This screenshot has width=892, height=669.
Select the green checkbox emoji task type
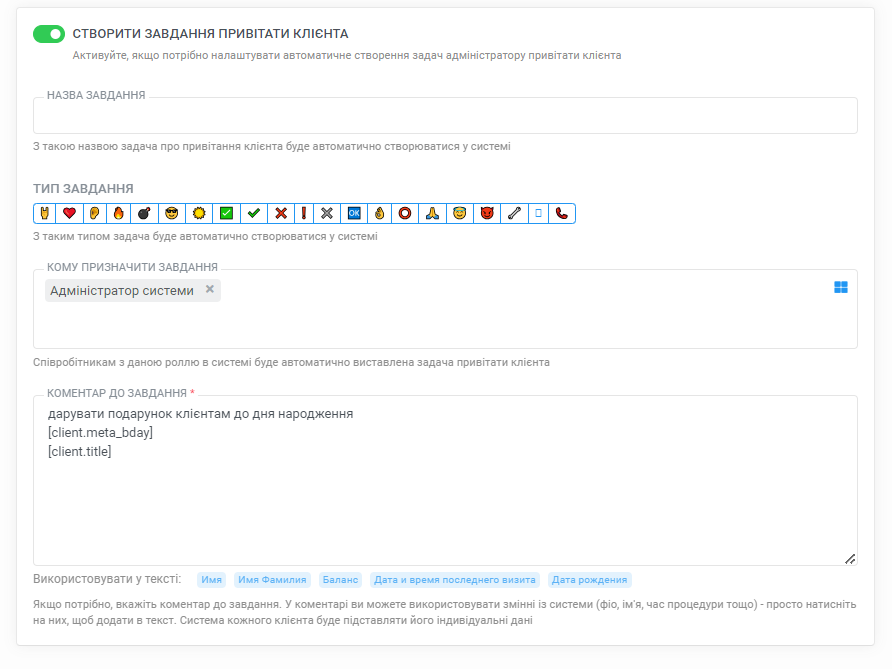tap(226, 213)
